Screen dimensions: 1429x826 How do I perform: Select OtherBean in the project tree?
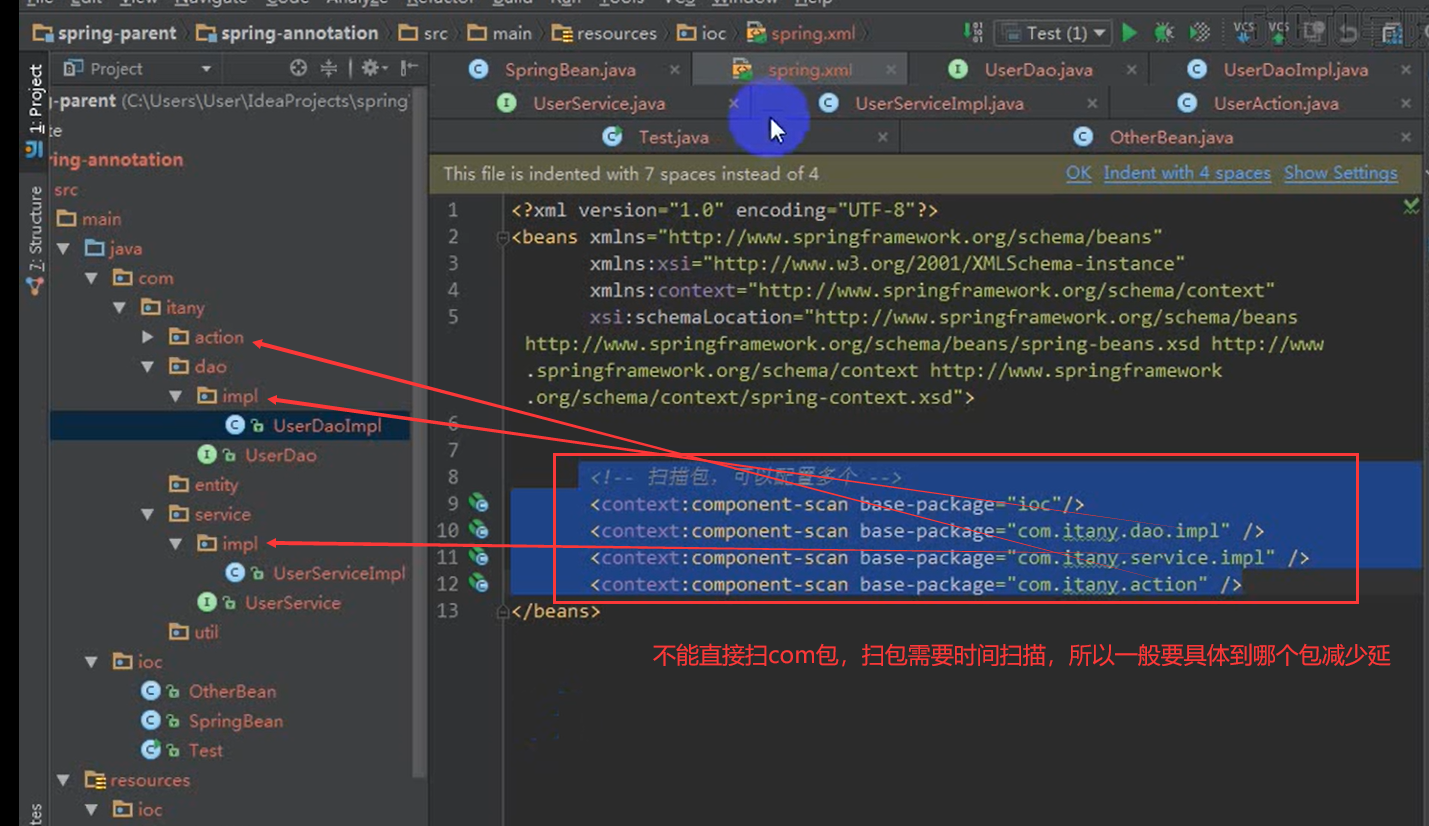pos(232,691)
